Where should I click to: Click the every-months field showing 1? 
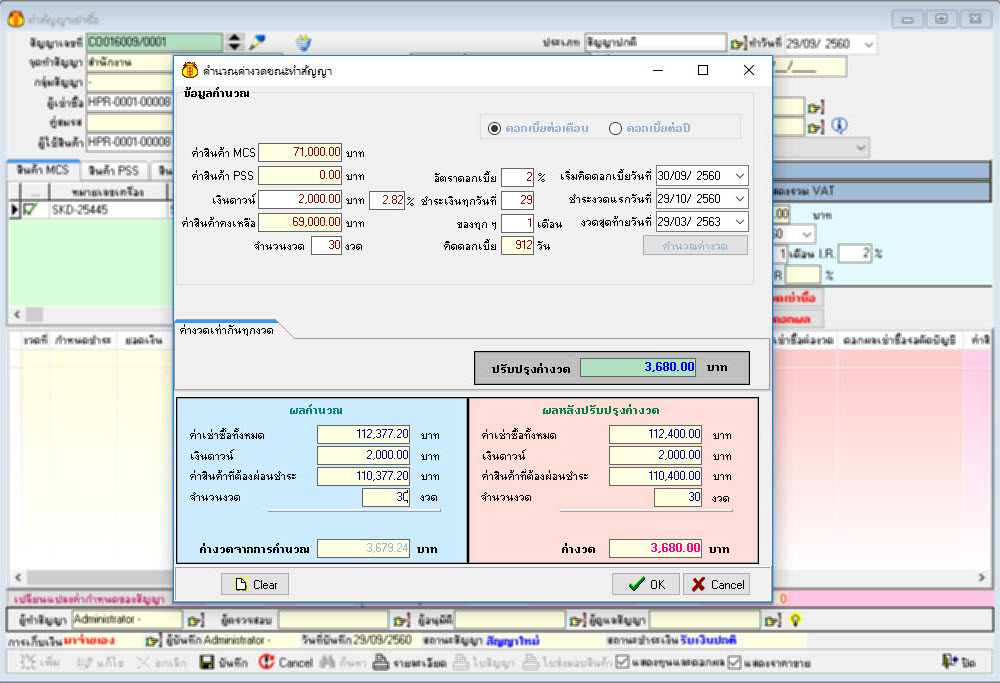[x=517, y=223]
